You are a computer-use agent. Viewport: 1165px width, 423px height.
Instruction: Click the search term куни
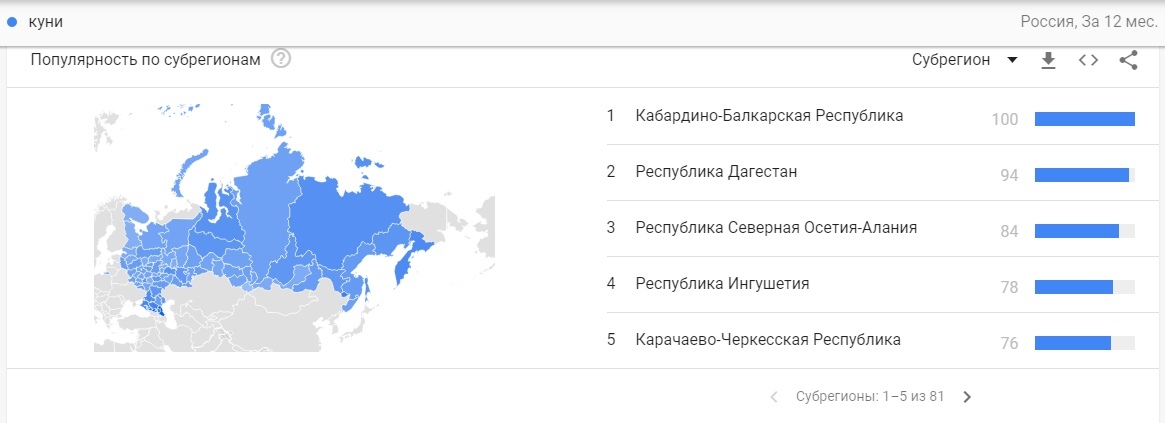[46, 21]
